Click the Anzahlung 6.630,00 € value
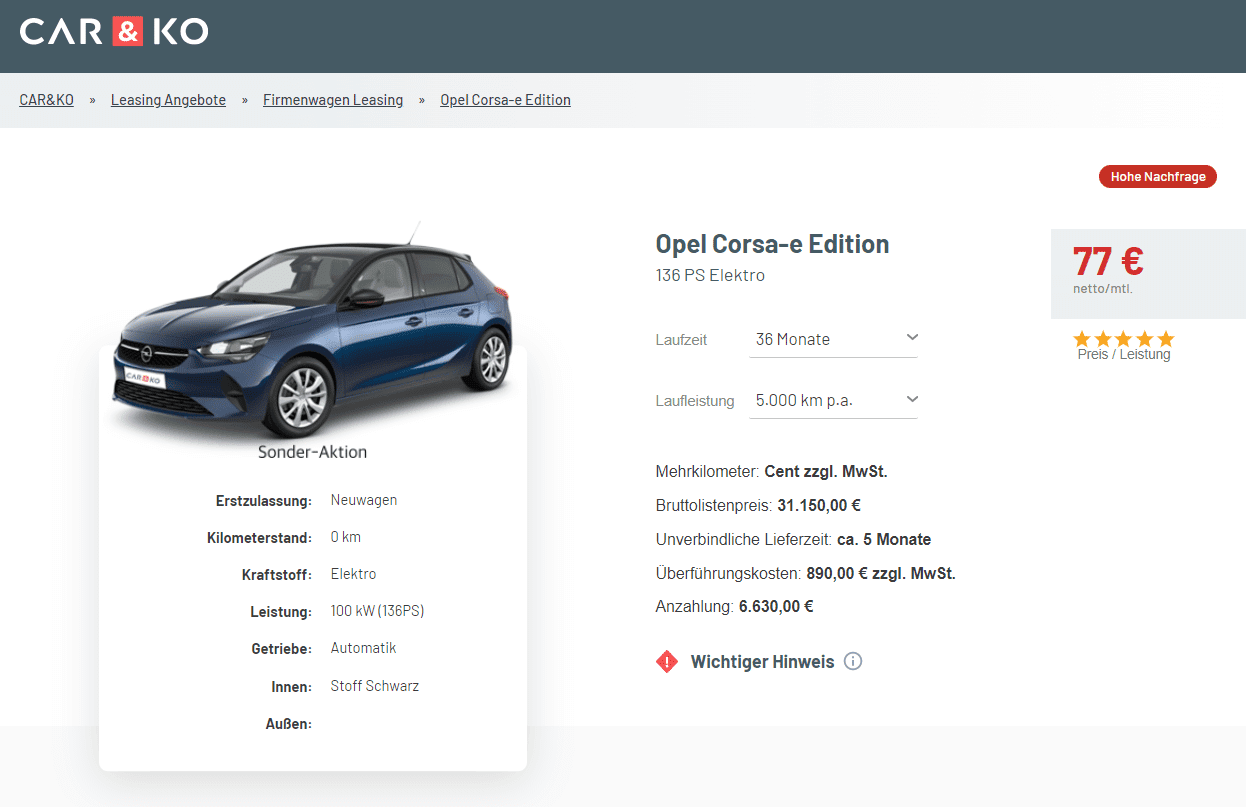The image size is (1246, 807). click(776, 606)
